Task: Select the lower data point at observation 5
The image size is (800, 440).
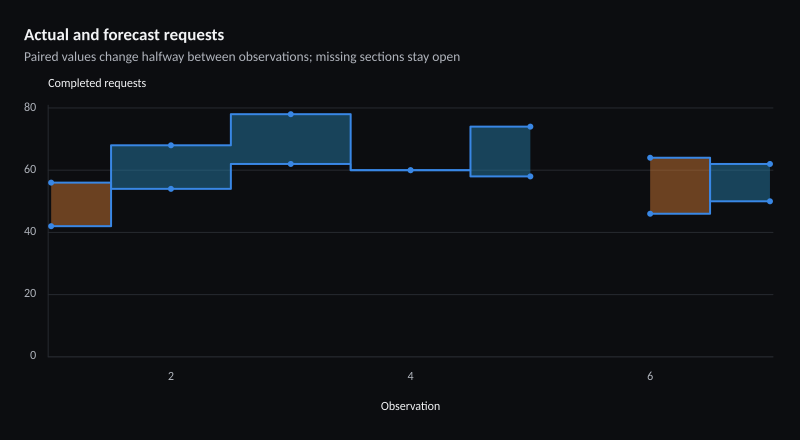Action: pos(530,177)
